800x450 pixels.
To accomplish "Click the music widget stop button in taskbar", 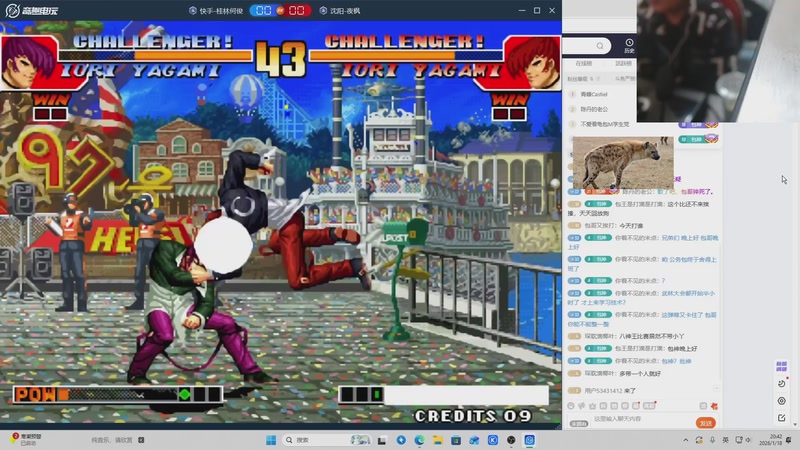I will coord(141,440).
